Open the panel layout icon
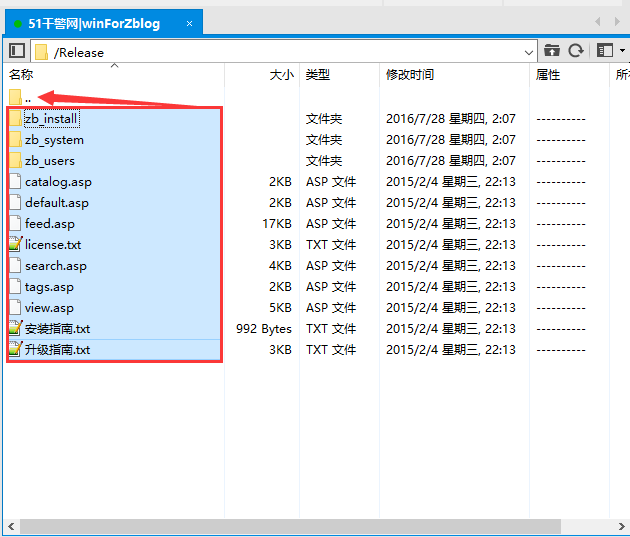This screenshot has height=537, width=630. coord(605,51)
